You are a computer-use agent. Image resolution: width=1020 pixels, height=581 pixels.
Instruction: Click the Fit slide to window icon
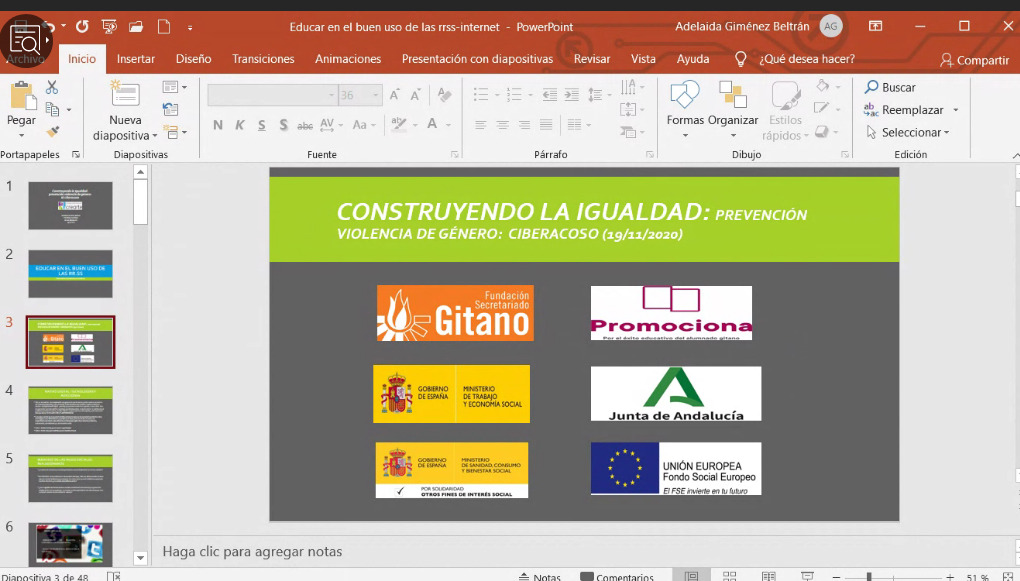tap(1008, 576)
